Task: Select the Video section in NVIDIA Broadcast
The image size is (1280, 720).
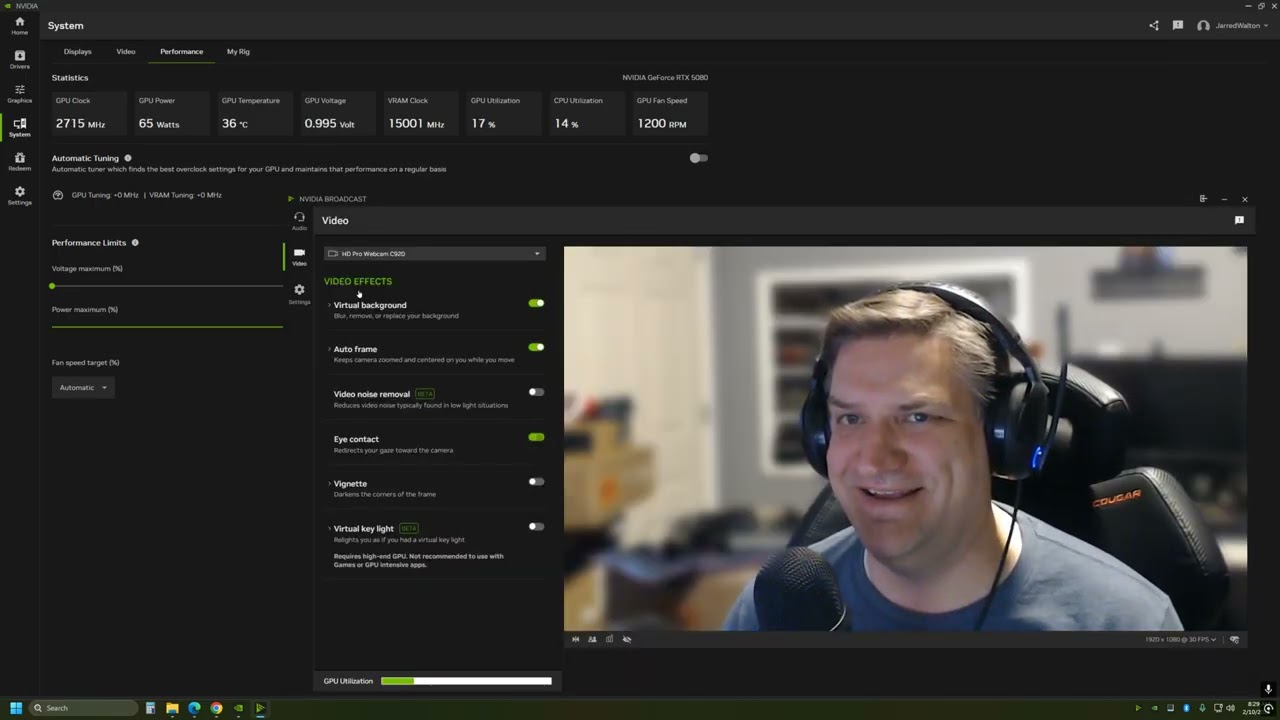Action: 299,257
